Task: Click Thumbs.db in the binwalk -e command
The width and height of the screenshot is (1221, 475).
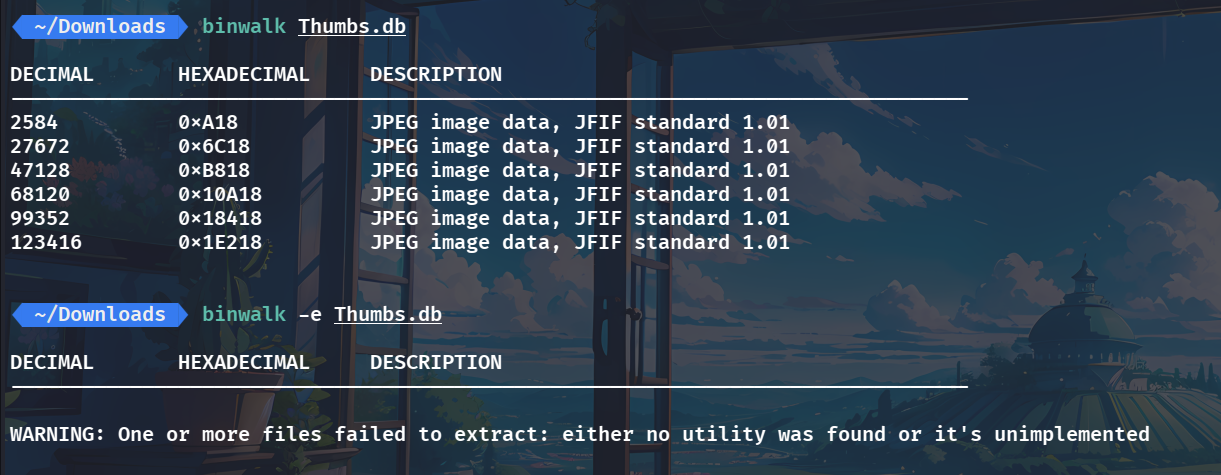Action: tap(388, 315)
